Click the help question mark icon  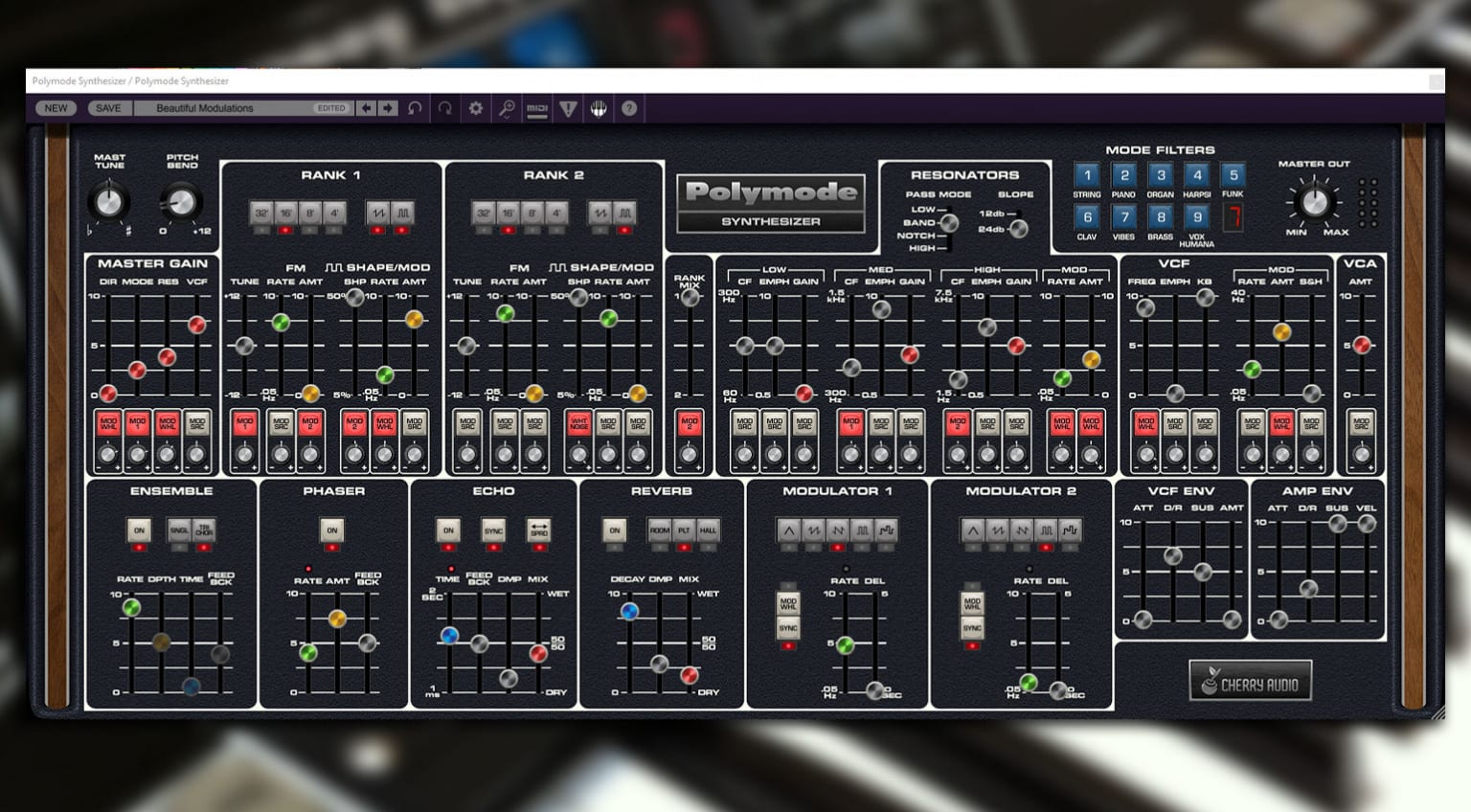629,108
